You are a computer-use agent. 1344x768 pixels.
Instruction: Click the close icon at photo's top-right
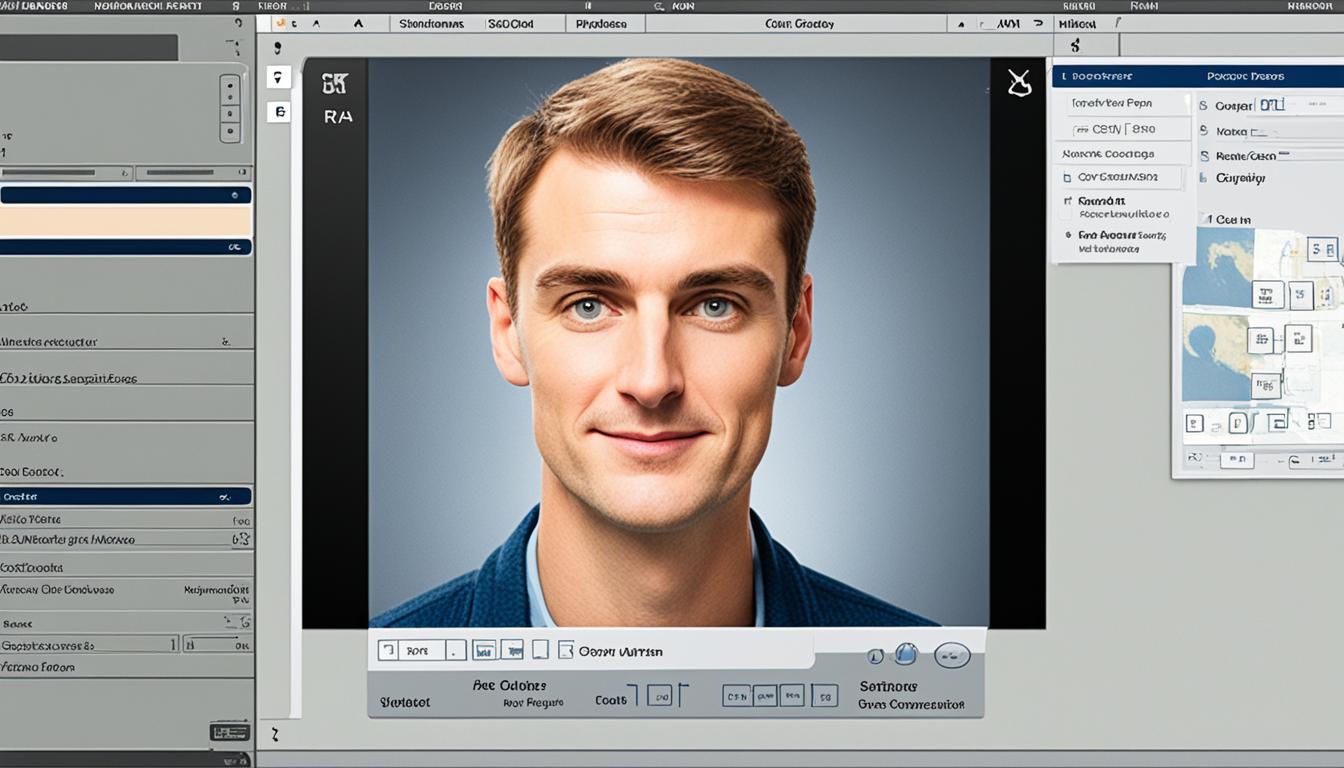[x=1019, y=84]
